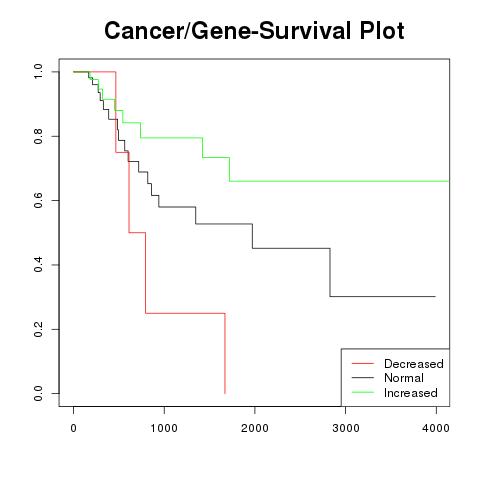Click the x-axis tick label 3000

tap(346, 428)
